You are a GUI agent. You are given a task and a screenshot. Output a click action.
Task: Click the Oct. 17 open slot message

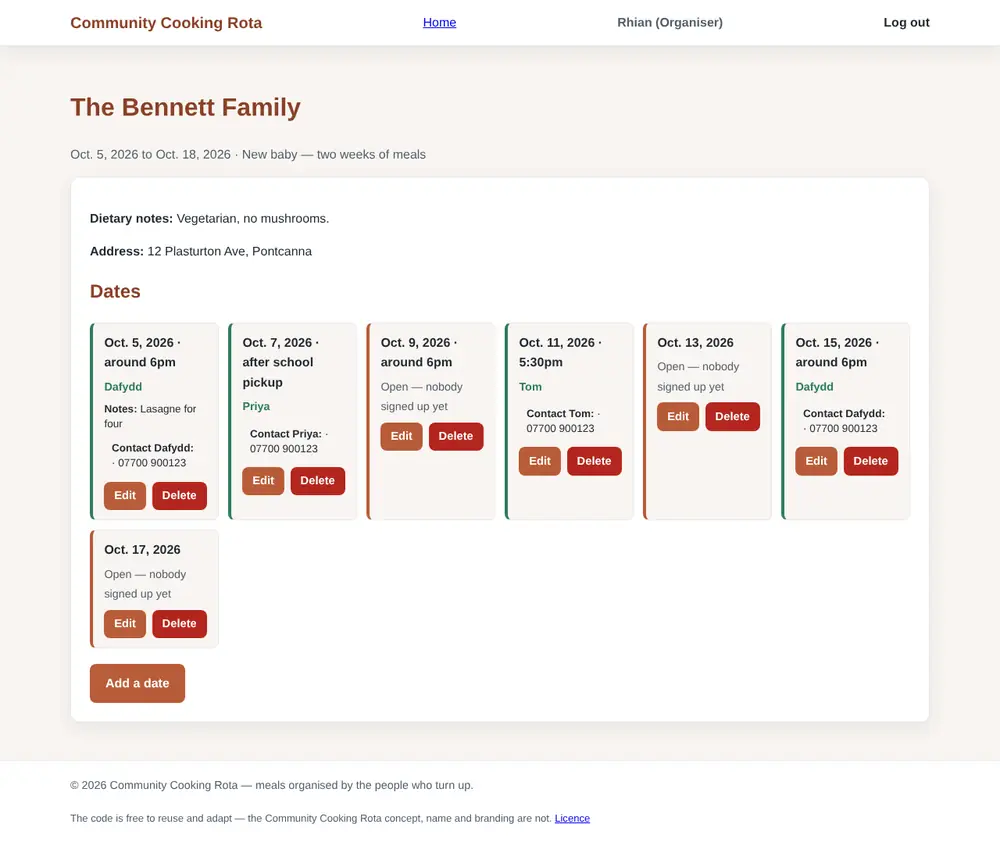point(145,584)
